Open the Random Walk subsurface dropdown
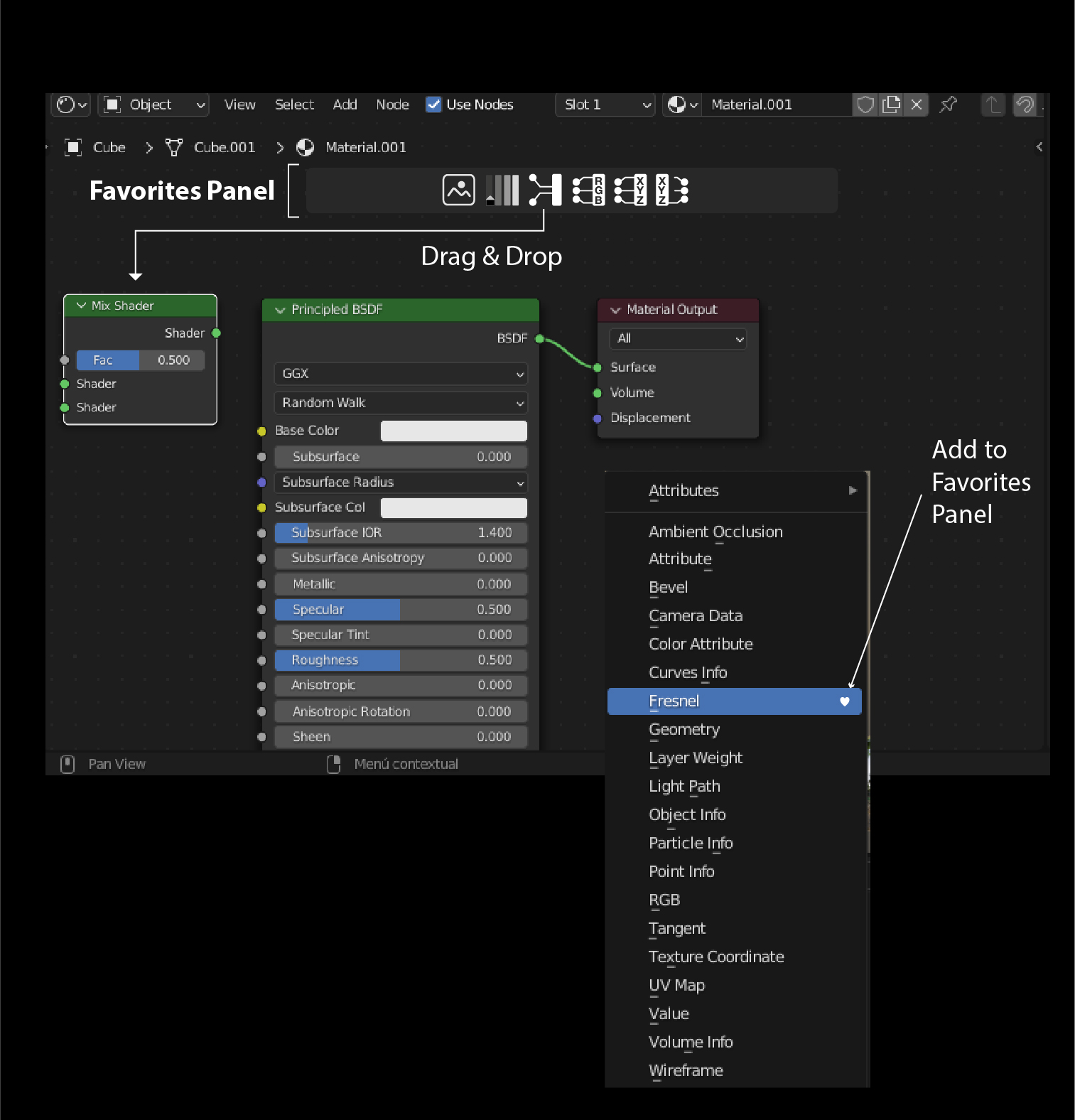The height and width of the screenshot is (1120, 1075). pyautogui.click(x=401, y=403)
